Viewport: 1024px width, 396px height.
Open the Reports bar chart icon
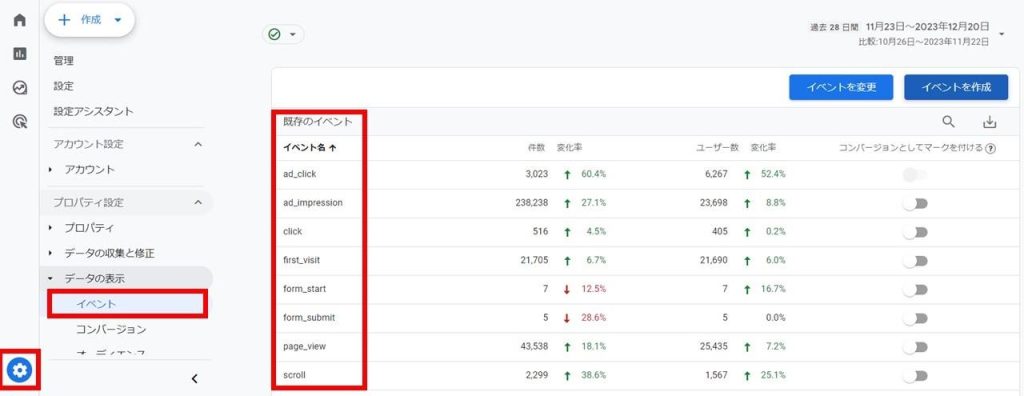(20, 54)
